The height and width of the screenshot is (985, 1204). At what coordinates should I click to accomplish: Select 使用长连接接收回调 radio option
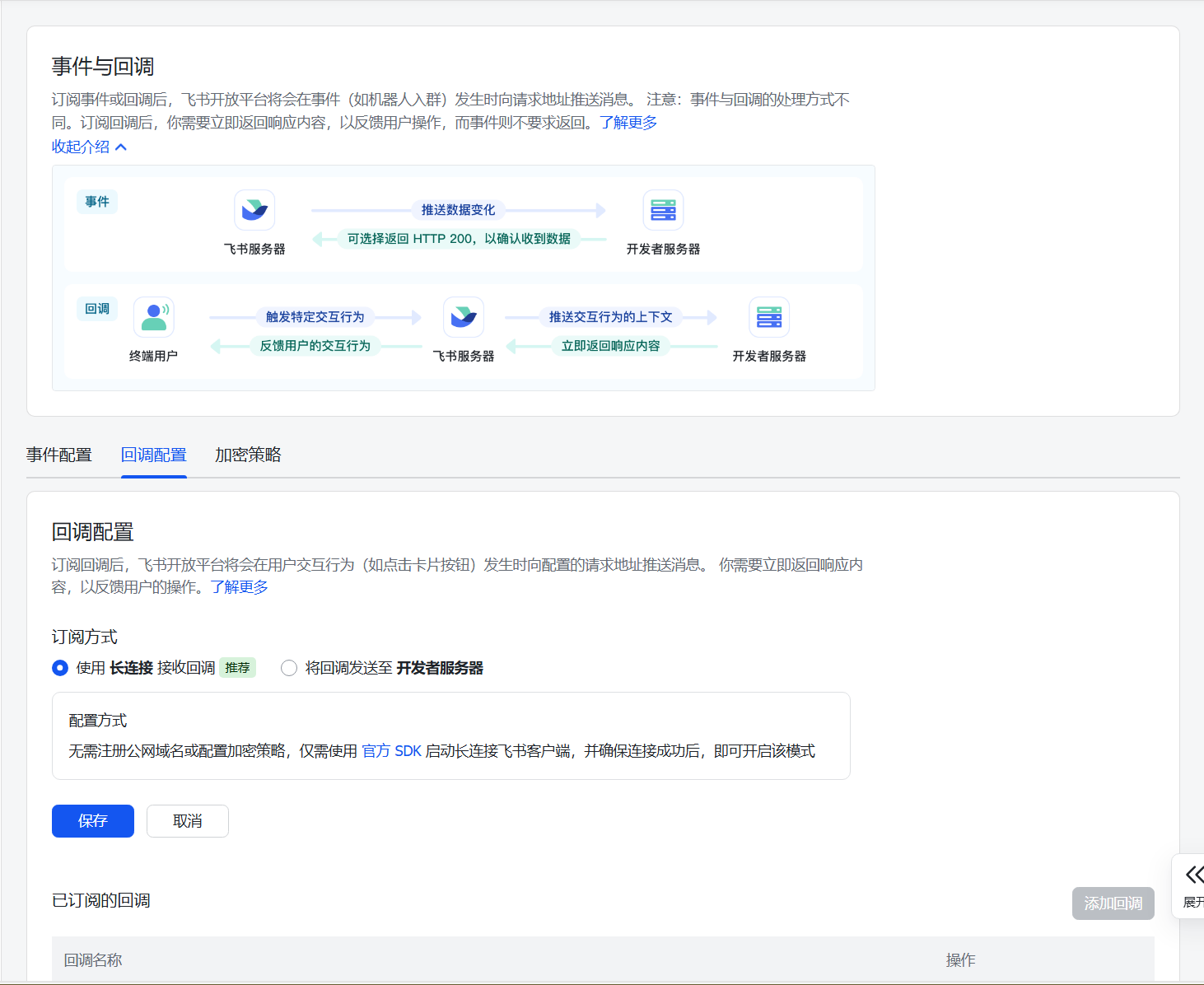(x=60, y=668)
